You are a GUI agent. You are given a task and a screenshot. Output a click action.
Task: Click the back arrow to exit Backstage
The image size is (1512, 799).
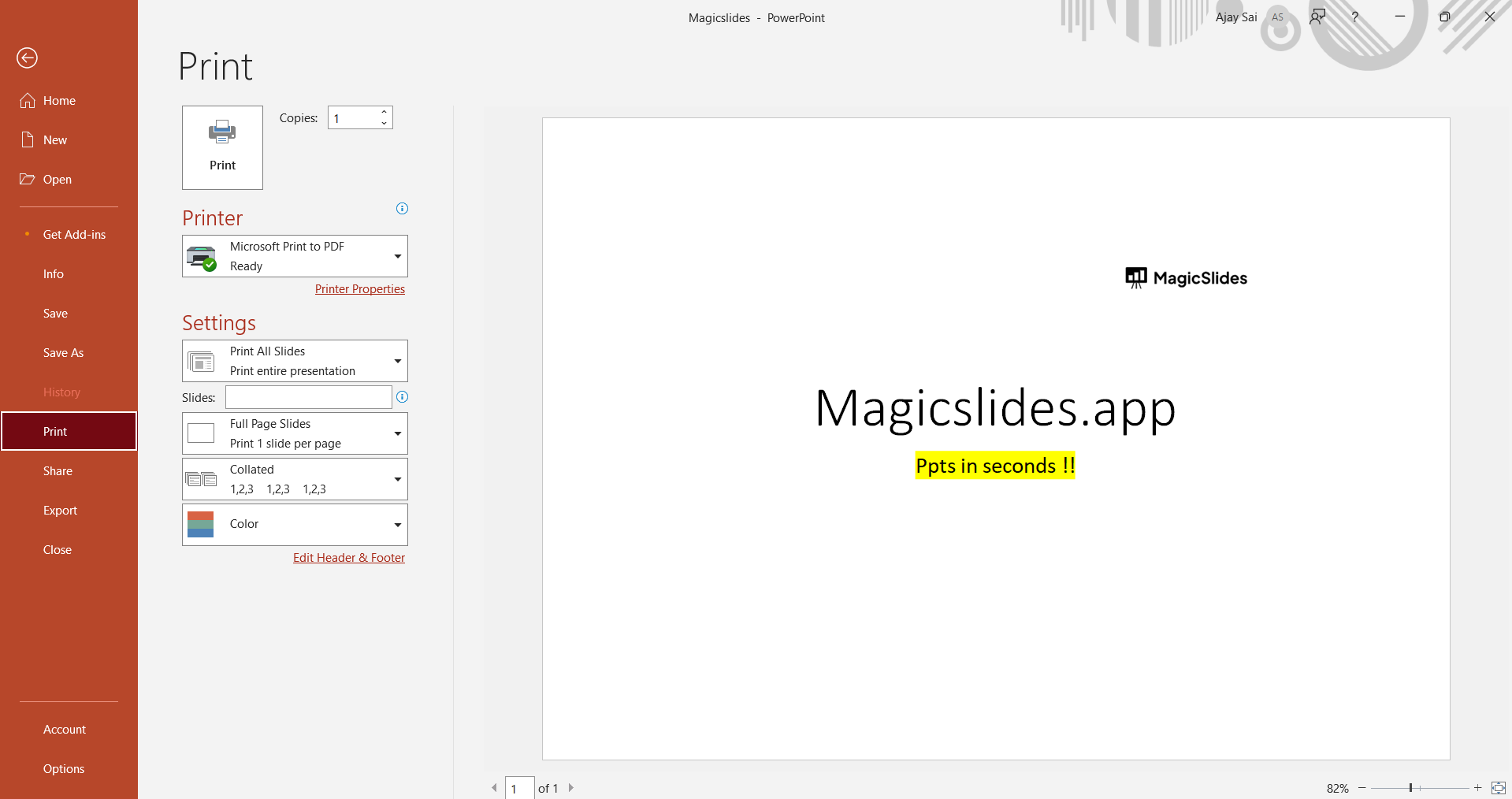coord(27,58)
